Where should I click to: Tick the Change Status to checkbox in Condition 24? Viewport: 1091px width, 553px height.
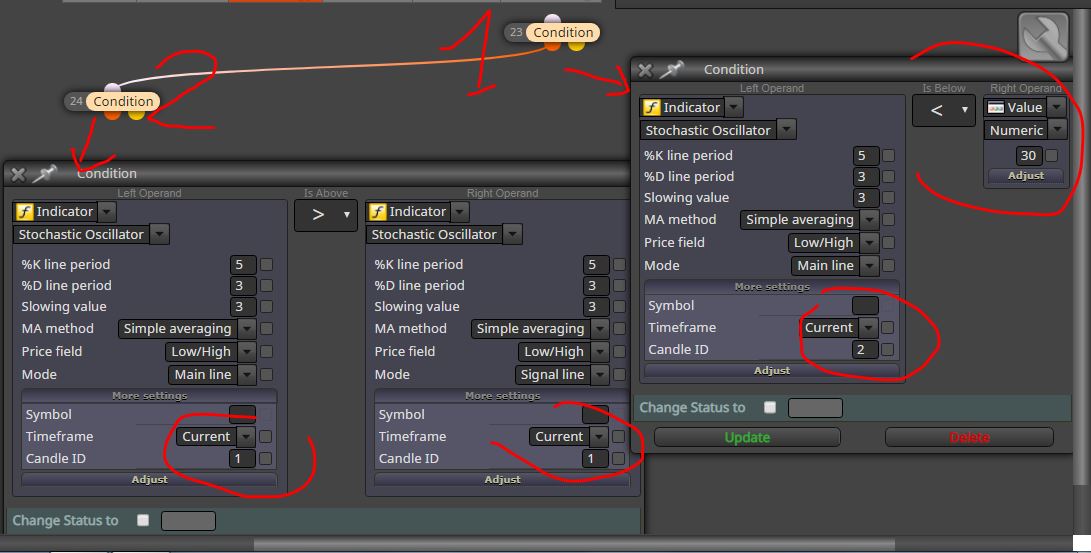(x=143, y=520)
